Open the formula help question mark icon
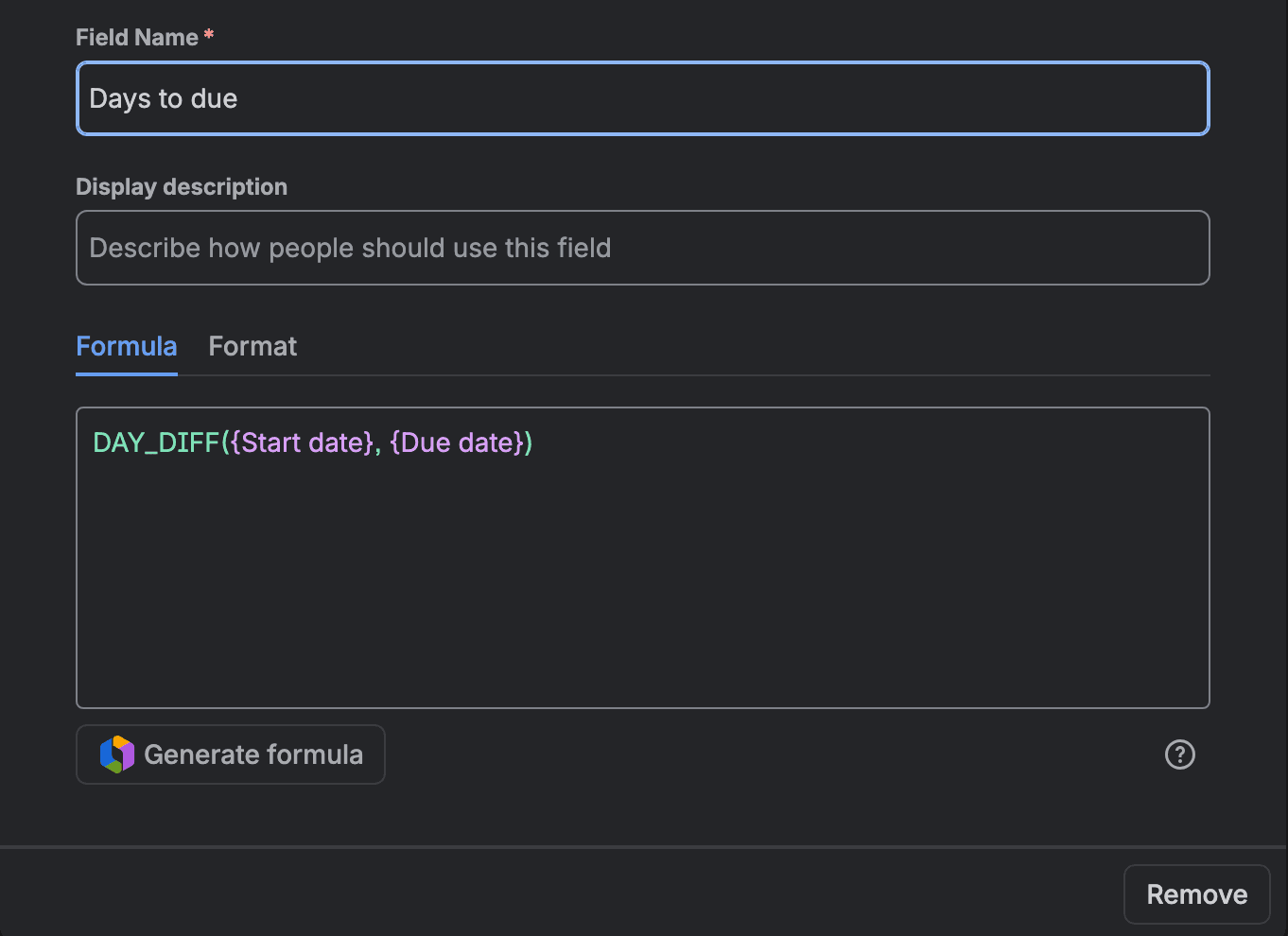The image size is (1288, 936). point(1179,754)
